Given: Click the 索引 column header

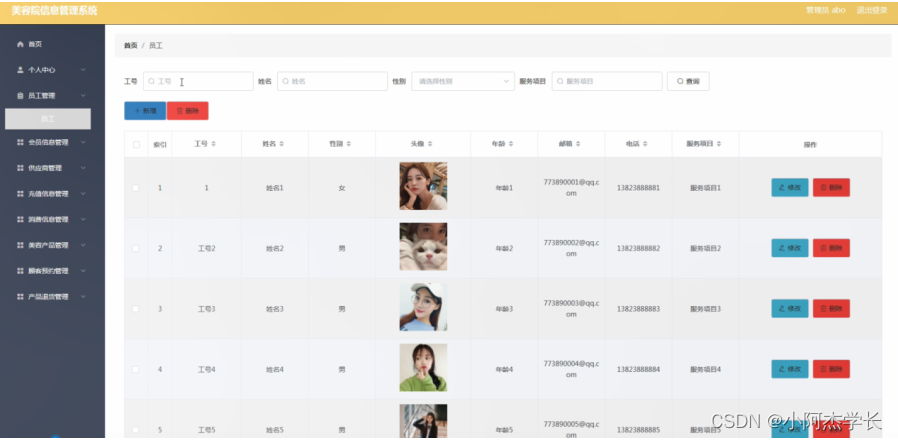Looking at the screenshot, I should [x=160, y=144].
